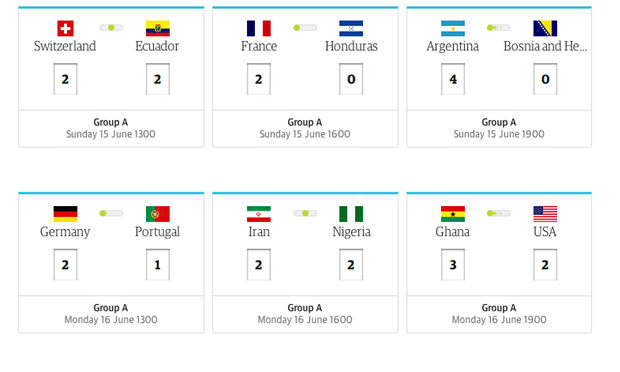Click the Portugal flag icon

(x=157, y=214)
